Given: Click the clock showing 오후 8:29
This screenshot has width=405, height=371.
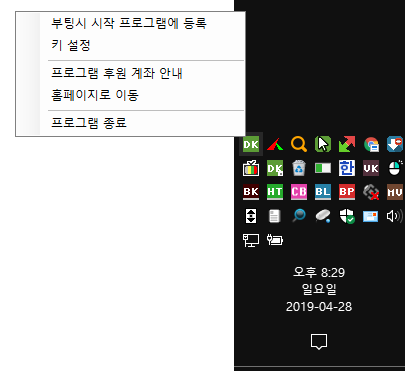Looking at the screenshot, I should point(319,273).
